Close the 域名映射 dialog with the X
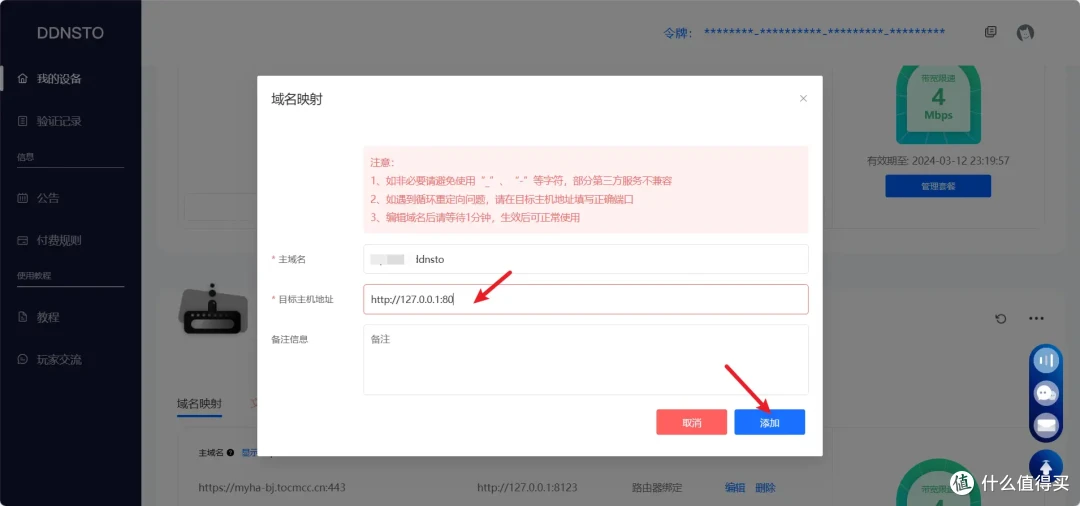Image resolution: width=1080 pixels, height=506 pixels. [803, 98]
